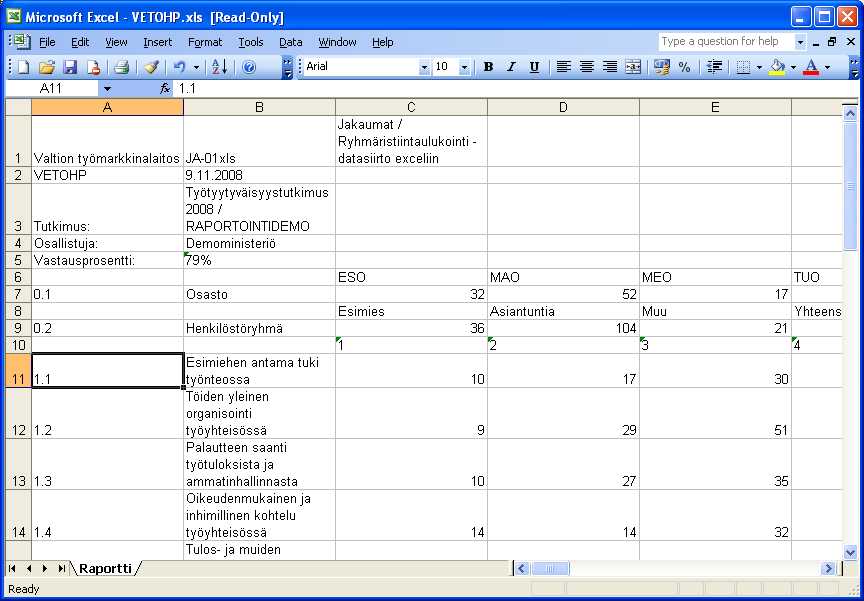Open the font size dropdown
864x601 pixels.
pos(464,67)
